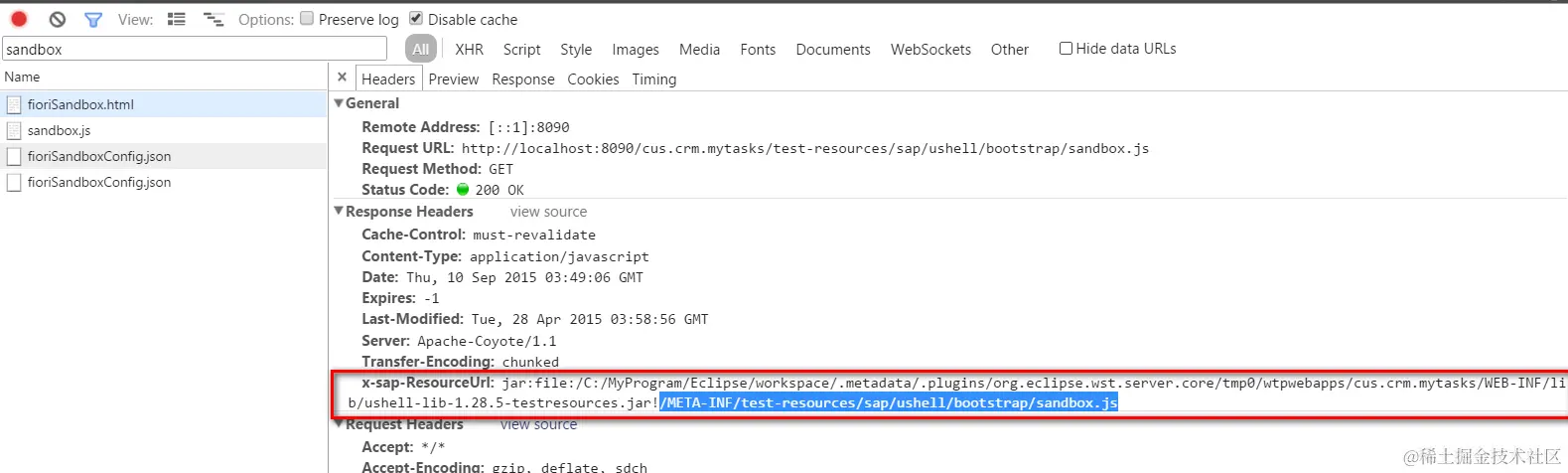Viewport: 1568px width, 473px height.
Task: Switch to large request rows view
Action: (x=177, y=19)
